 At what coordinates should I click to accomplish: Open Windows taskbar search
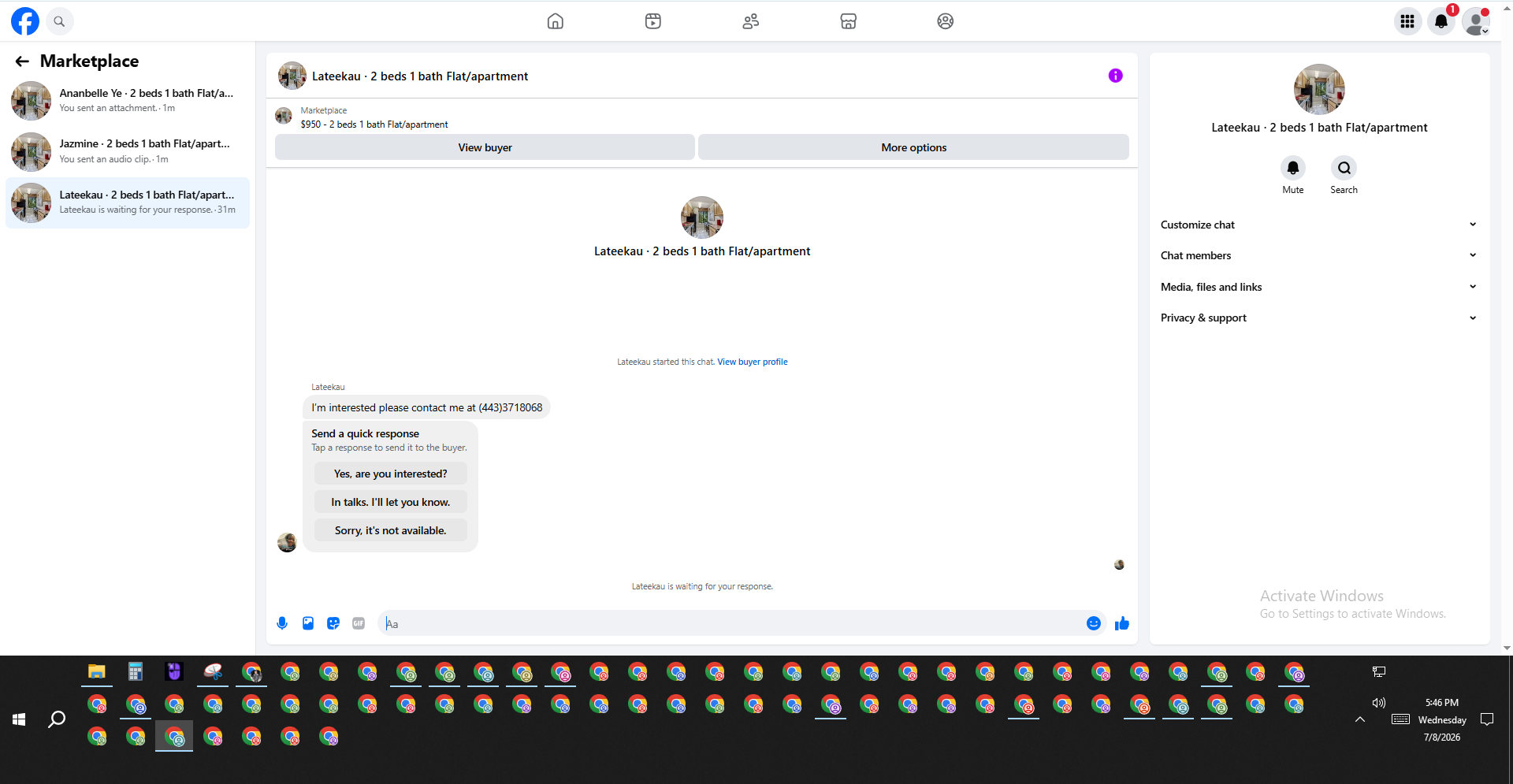tap(57, 719)
